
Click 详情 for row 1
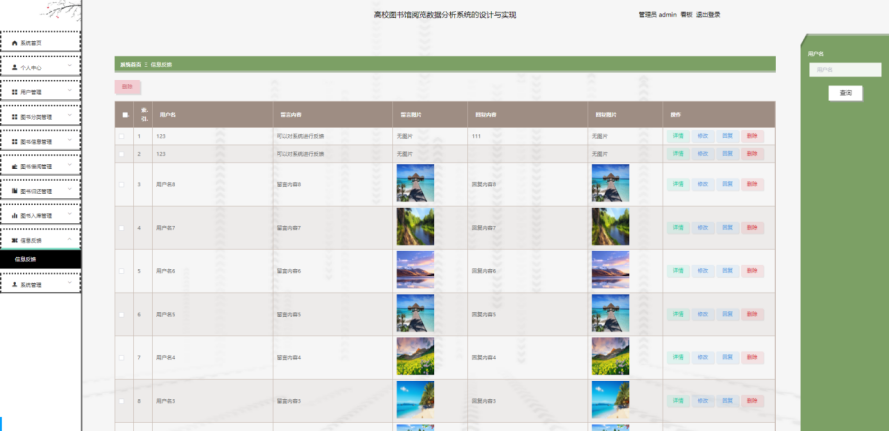point(678,136)
